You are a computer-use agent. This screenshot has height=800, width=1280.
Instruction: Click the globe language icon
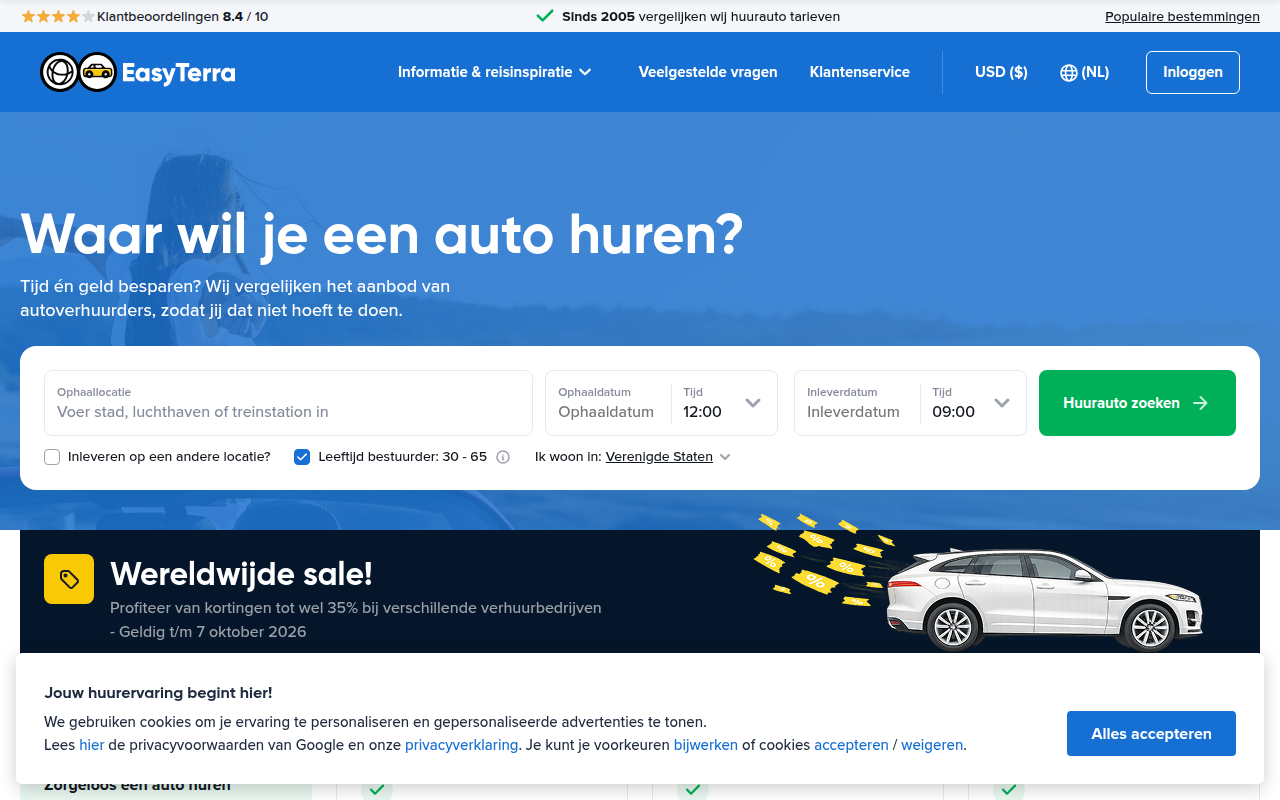tap(1068, 72)
